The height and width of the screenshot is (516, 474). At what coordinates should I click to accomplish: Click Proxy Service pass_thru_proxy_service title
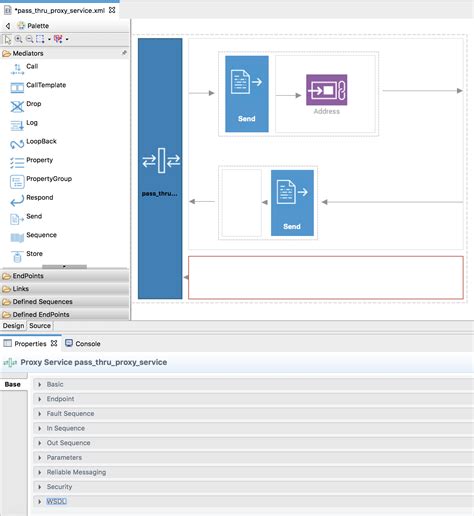pyautogui.click(x=94, y=362)
